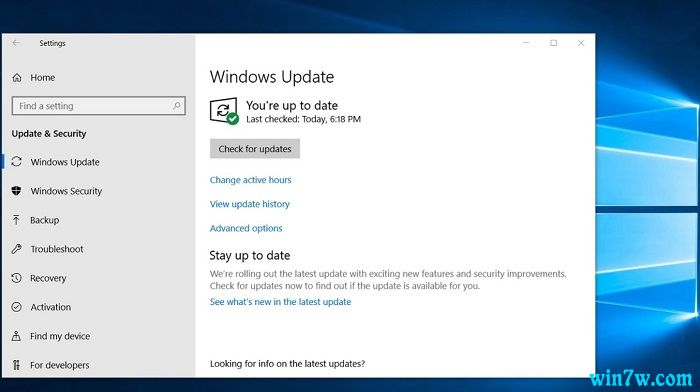The width and height of the screenshot is (700, 392).
Task: Click the Find my device person icon
Action: click(17, 336)
